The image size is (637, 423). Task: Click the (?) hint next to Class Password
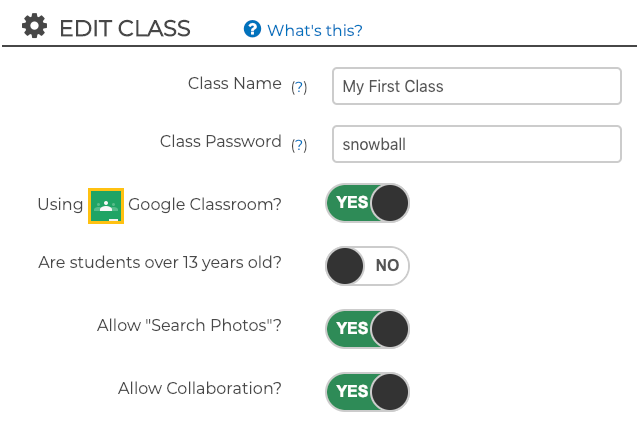pyautogui.click(x=298, y=145)
